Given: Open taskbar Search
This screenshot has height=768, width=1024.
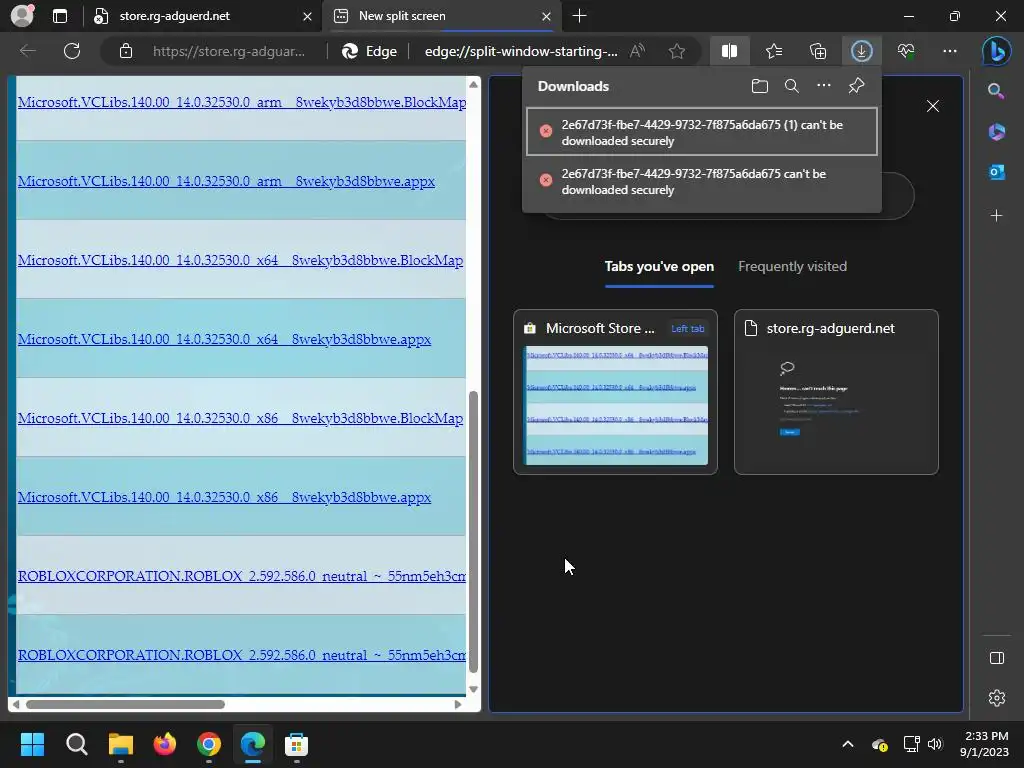Looking at the screenshot, I should pos(76,744).
